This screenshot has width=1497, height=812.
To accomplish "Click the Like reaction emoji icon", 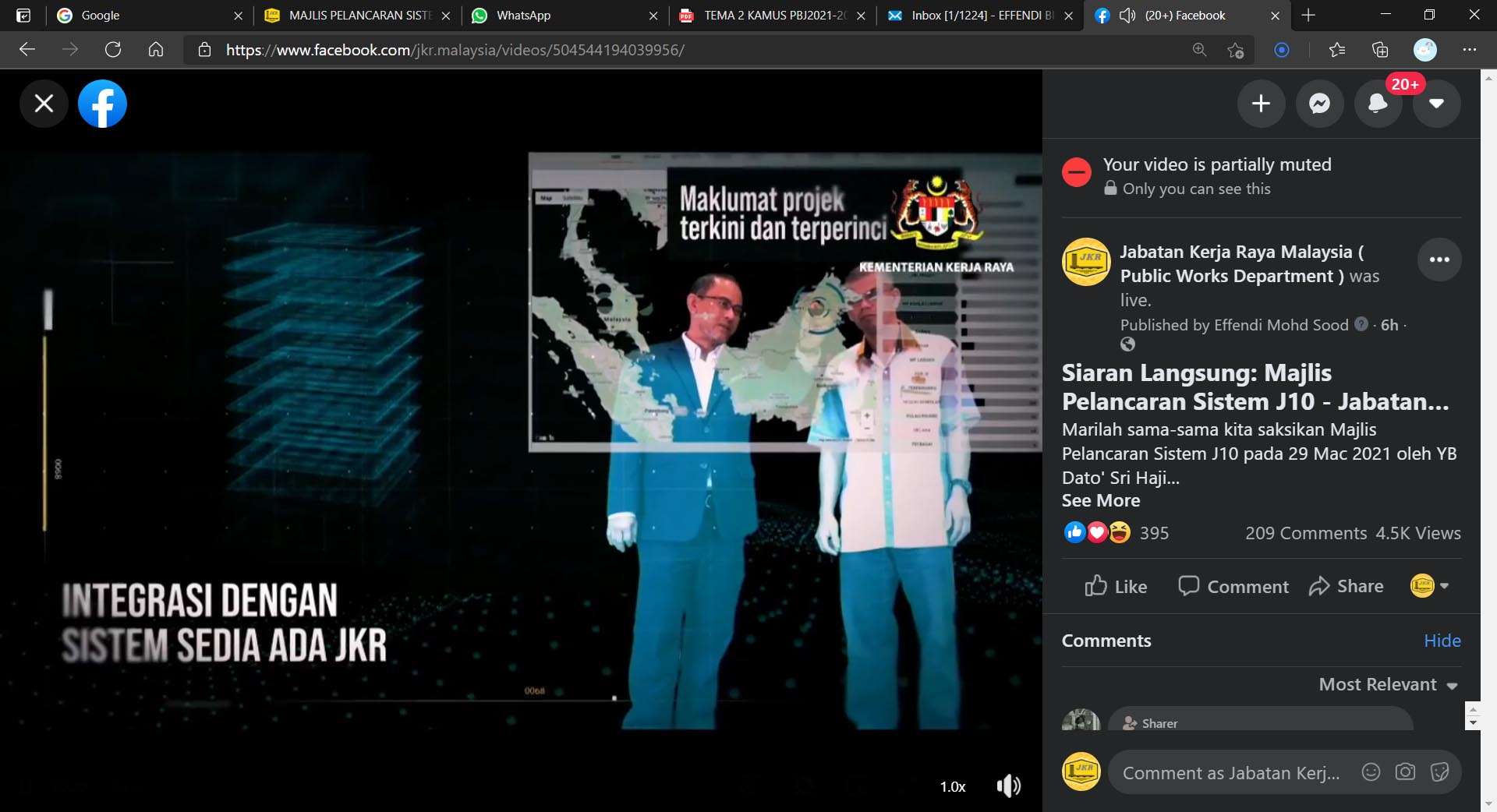I will pos(1074,532).
